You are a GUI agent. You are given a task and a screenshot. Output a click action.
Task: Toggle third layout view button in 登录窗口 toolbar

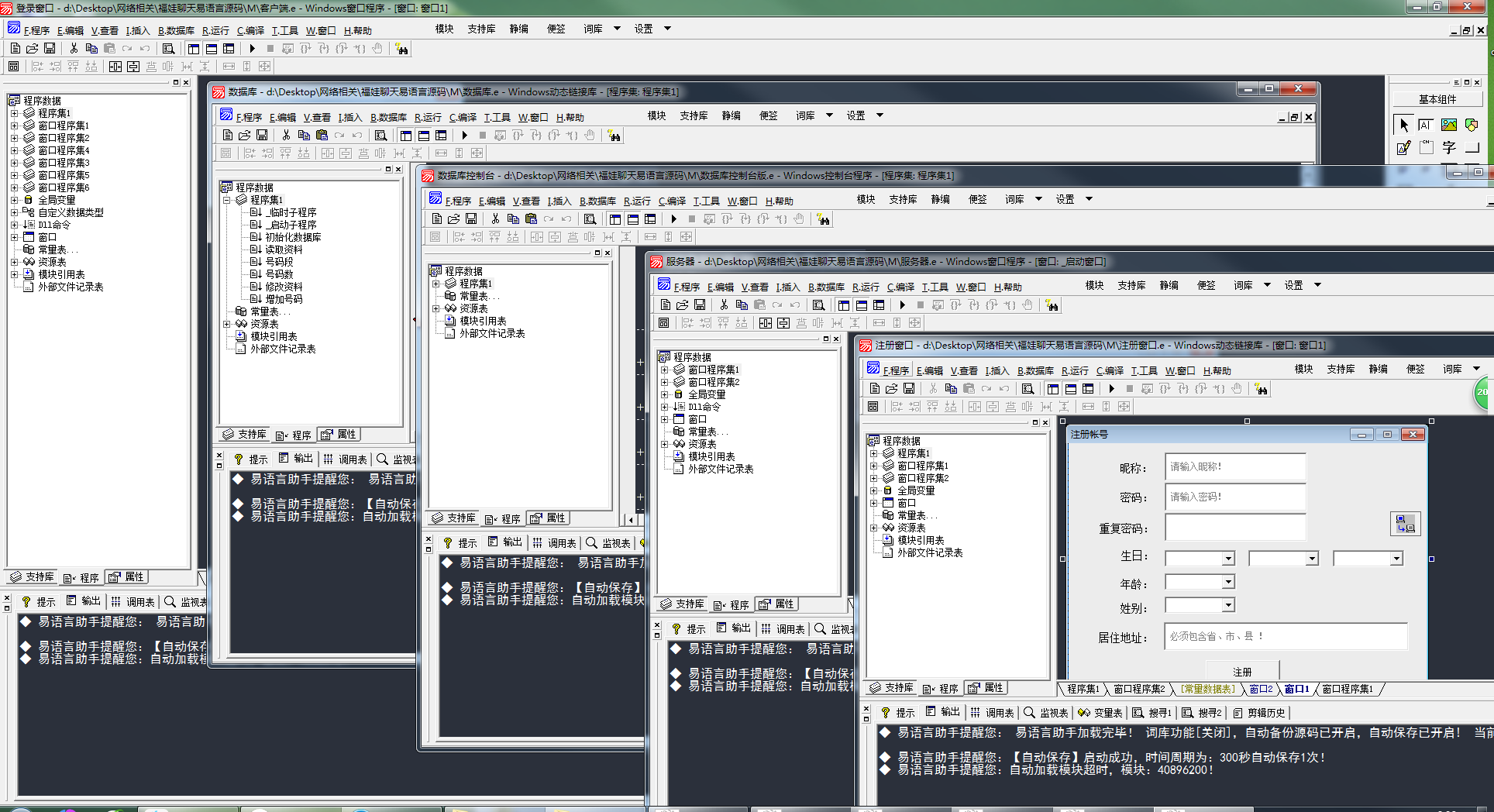229,49
